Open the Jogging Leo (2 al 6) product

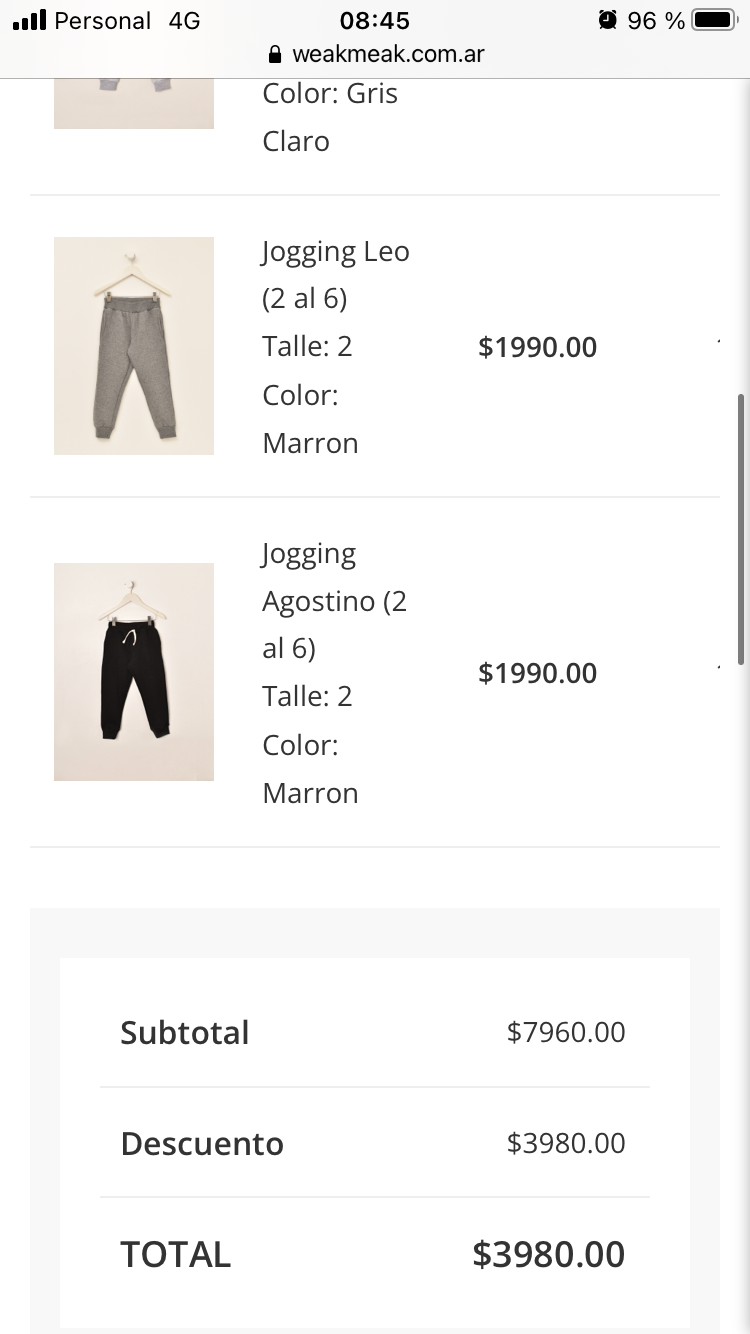tap(335, 274)
